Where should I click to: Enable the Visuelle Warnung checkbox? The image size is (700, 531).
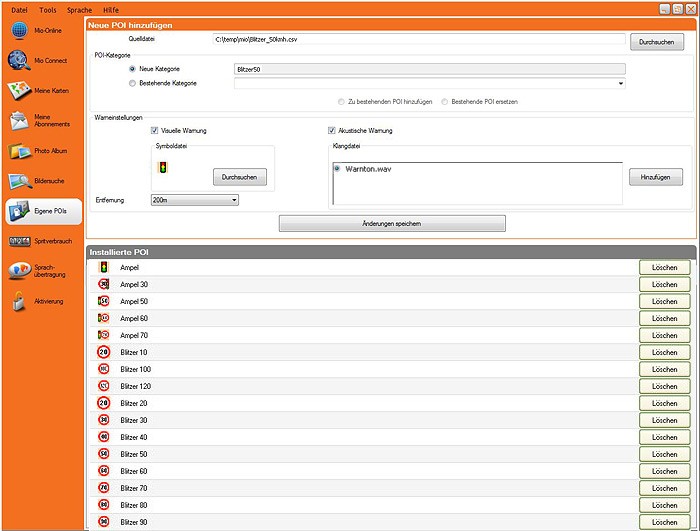[155, 131]
